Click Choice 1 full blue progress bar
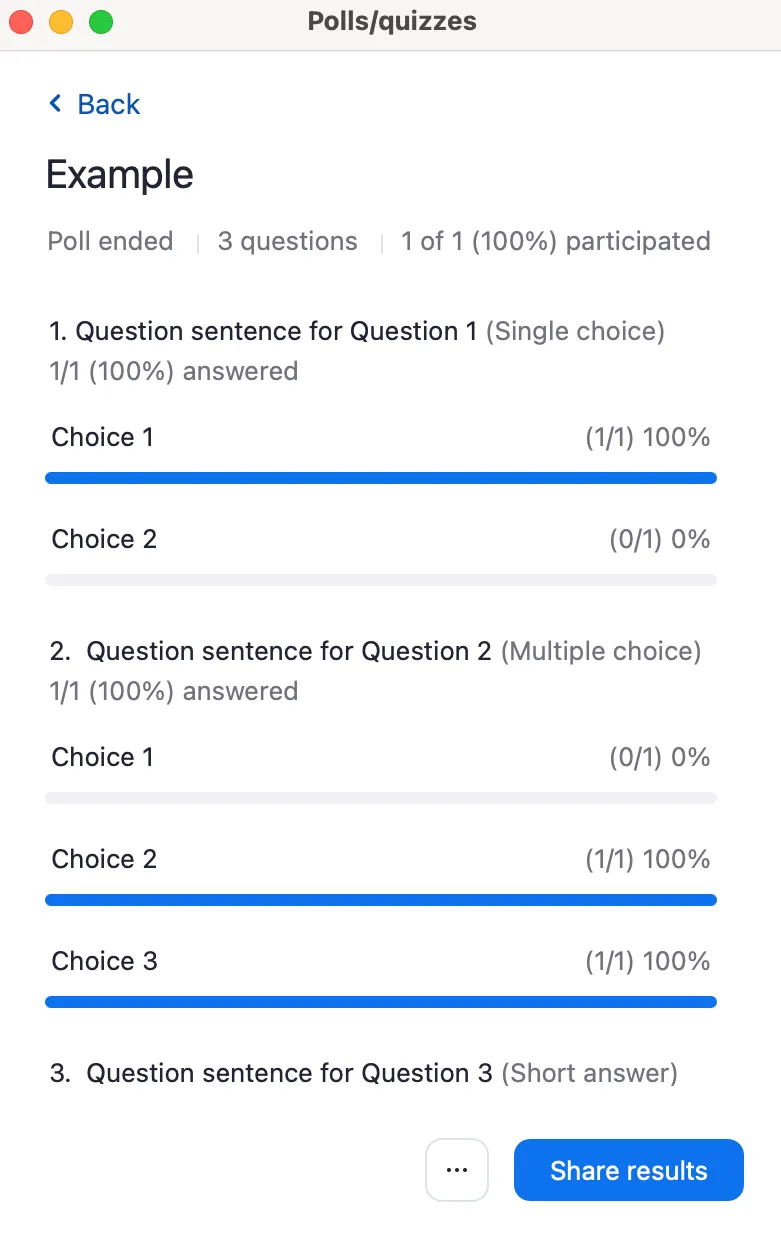This screenshot has height=1244, width=781. (380, 478)
